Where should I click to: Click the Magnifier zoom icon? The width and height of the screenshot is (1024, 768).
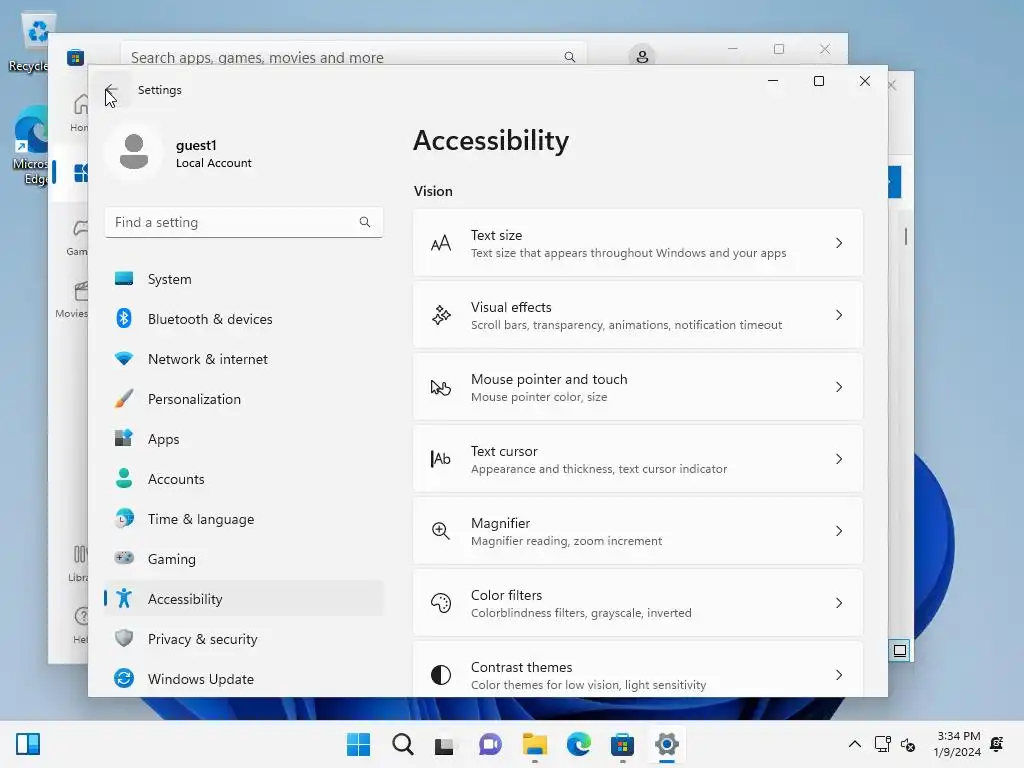[441, 531]
